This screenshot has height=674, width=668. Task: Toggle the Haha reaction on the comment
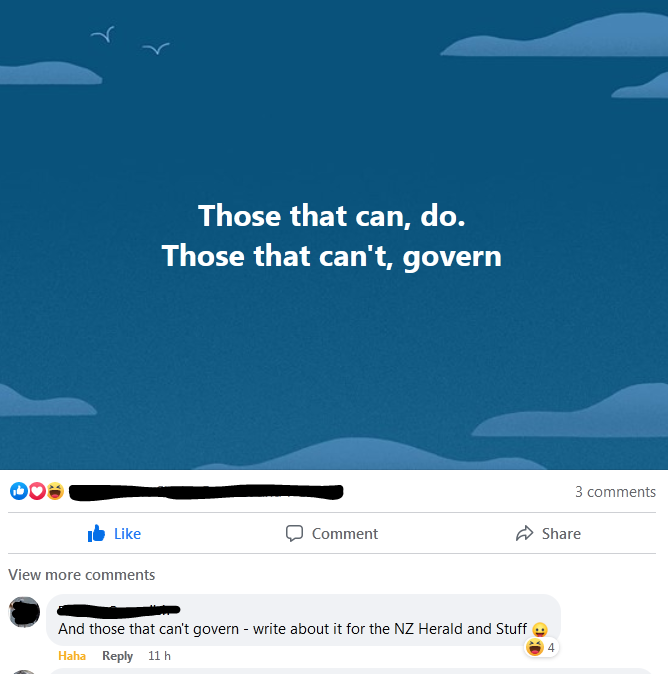[72, 656]
